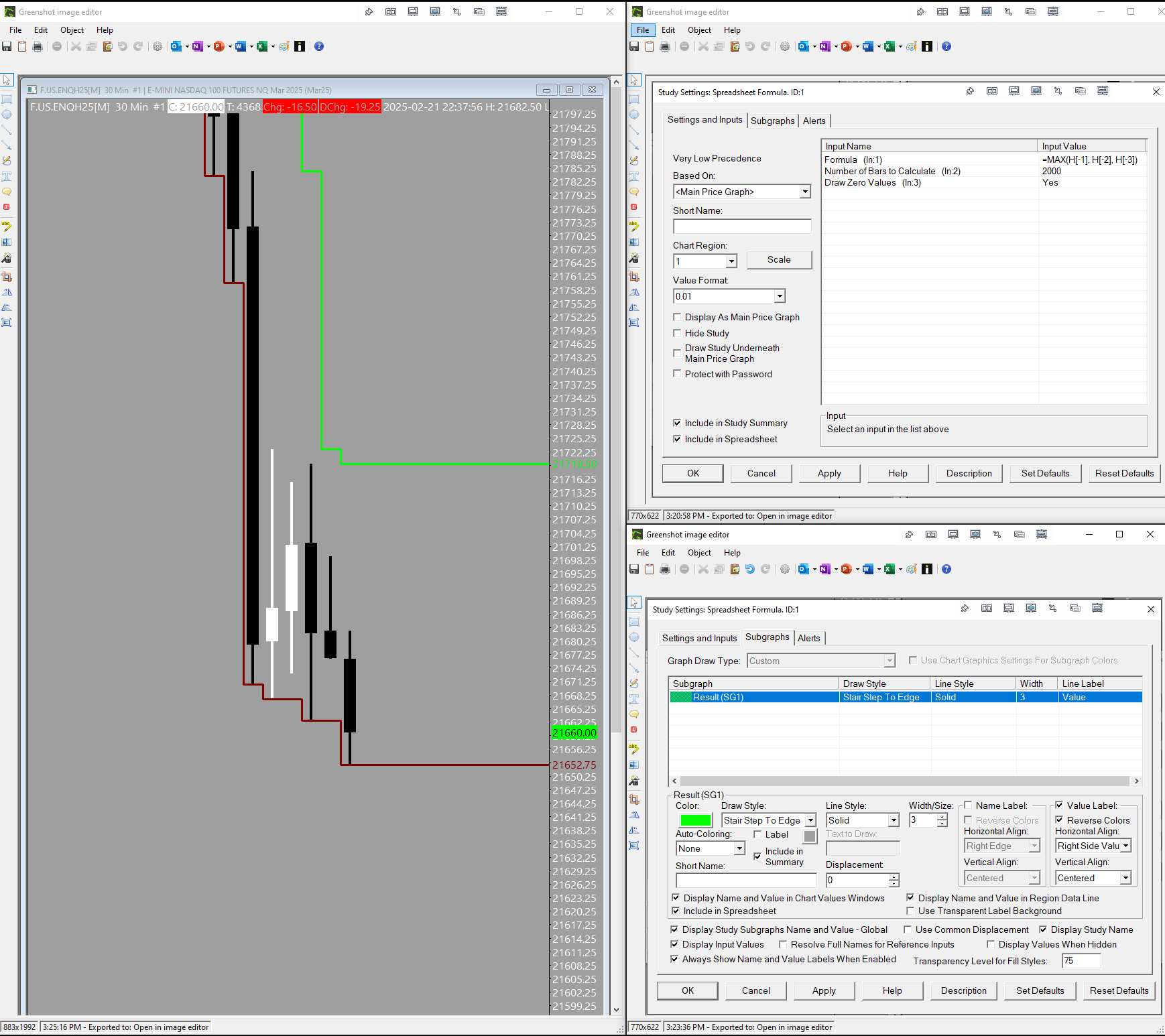Click the save icon in leftmost editor toolbar
Screen dimensions: 1165x1036
(x=7, y=46)
